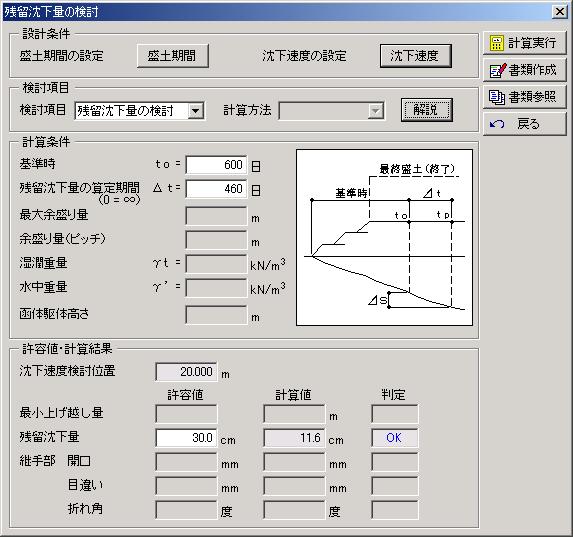573x537 pixels.
Task: Click the 残留沈下量 許容値 field 30.0
Action: click(x=186, y=438)
